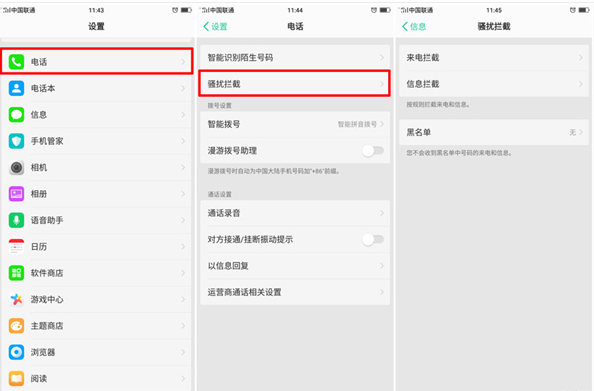Tap the 阅读 row label
594x391 pixels.
tap(39, 378)
